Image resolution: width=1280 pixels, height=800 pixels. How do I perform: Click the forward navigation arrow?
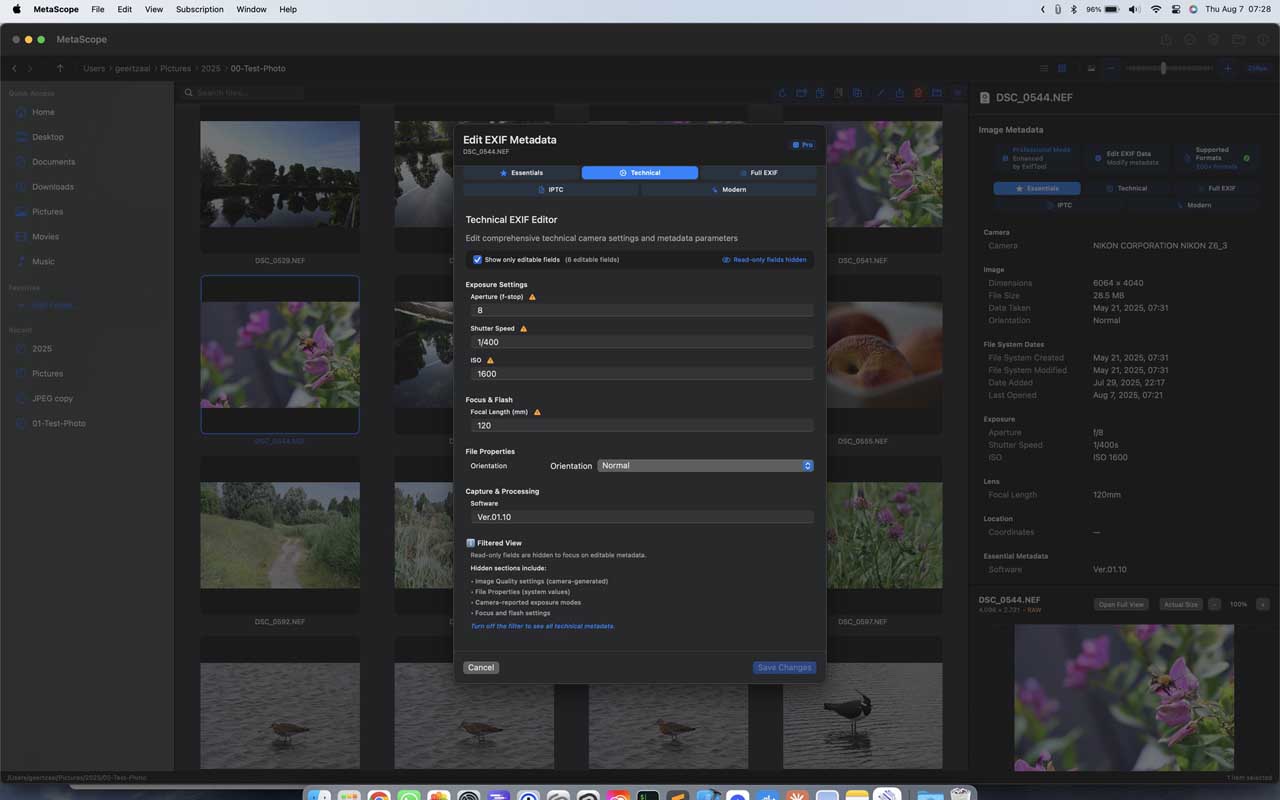30,69
